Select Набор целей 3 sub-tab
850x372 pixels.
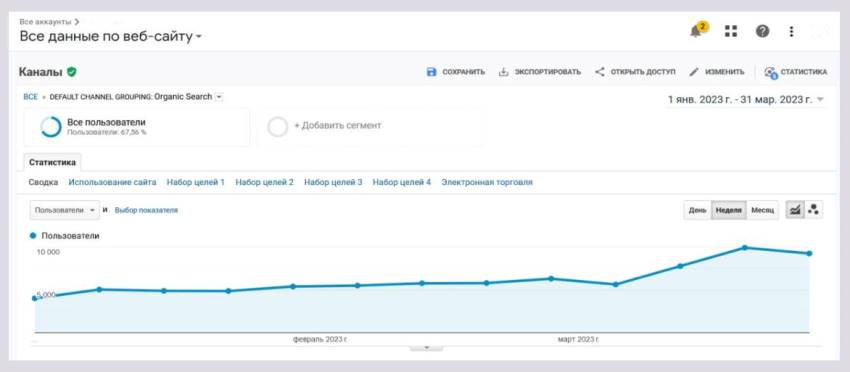coord(333,182)
